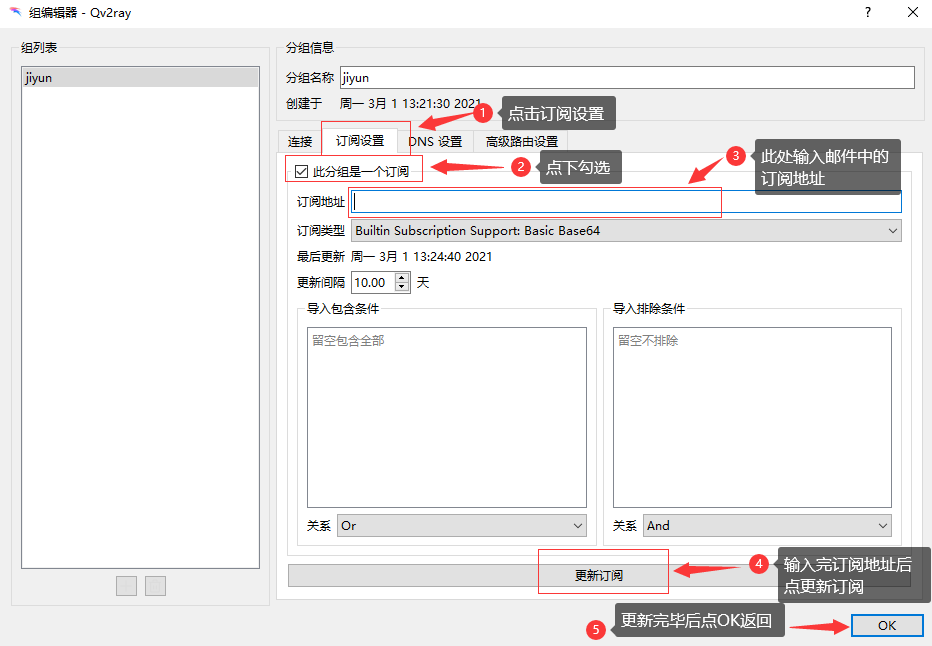
Task: Click the remove group button below list
Action: pos(155,586)
